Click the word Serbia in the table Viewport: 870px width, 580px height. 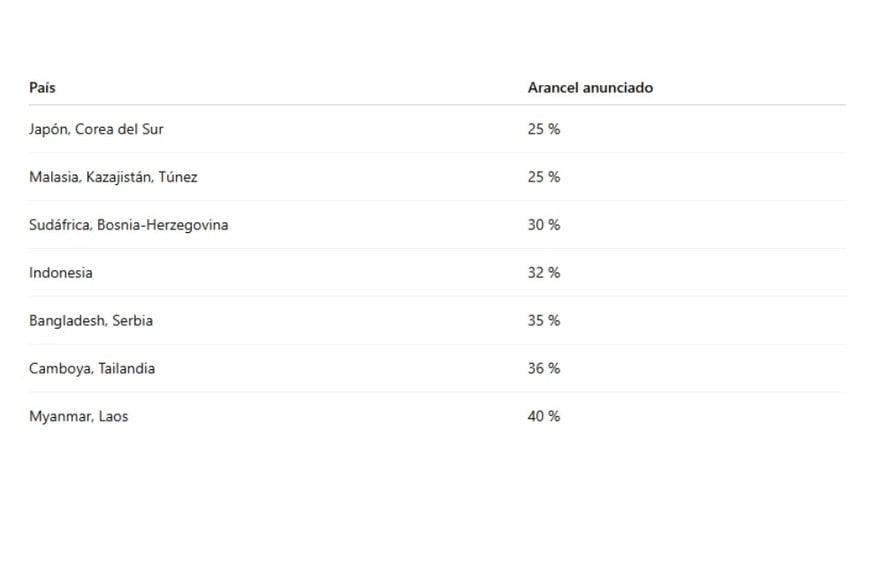pos(132,321)
